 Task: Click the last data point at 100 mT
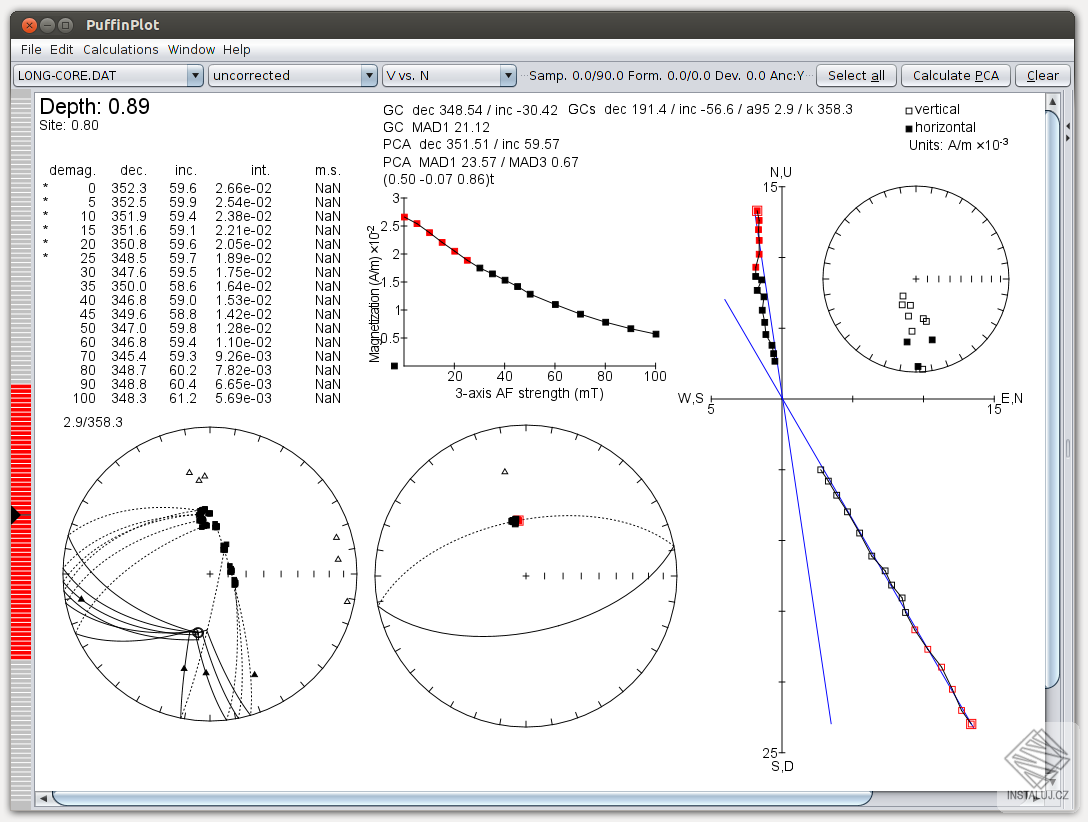tap(655, 334)
